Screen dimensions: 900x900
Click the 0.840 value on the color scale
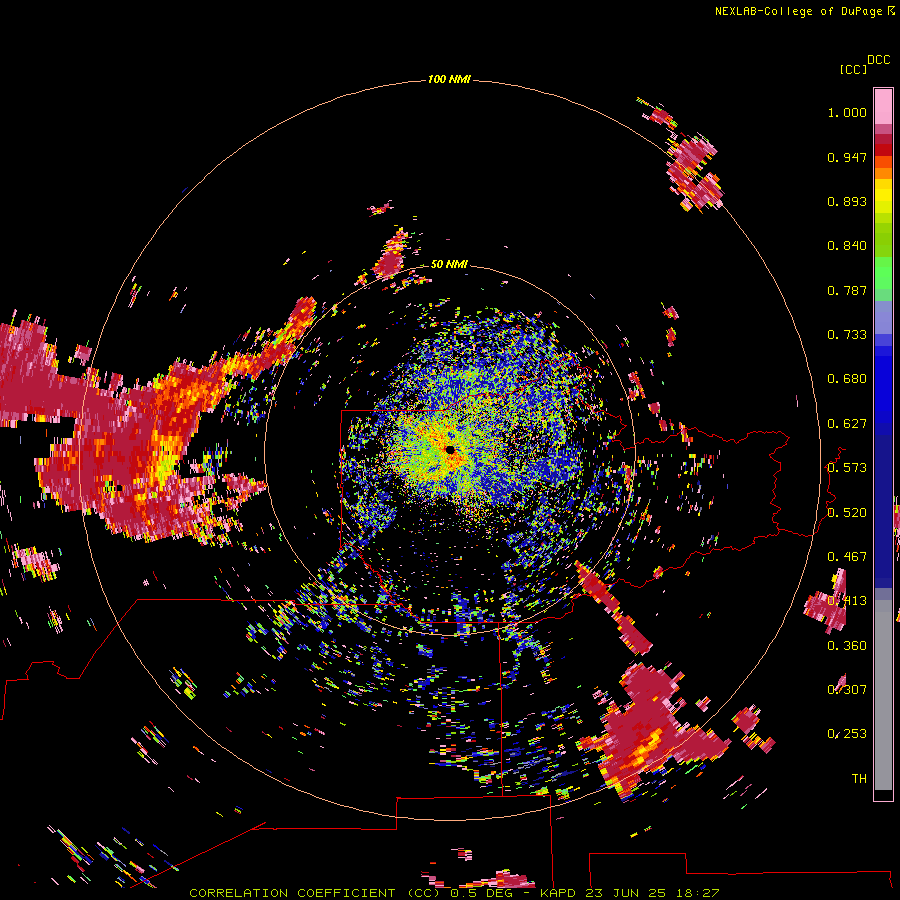[x=847, y=246]
